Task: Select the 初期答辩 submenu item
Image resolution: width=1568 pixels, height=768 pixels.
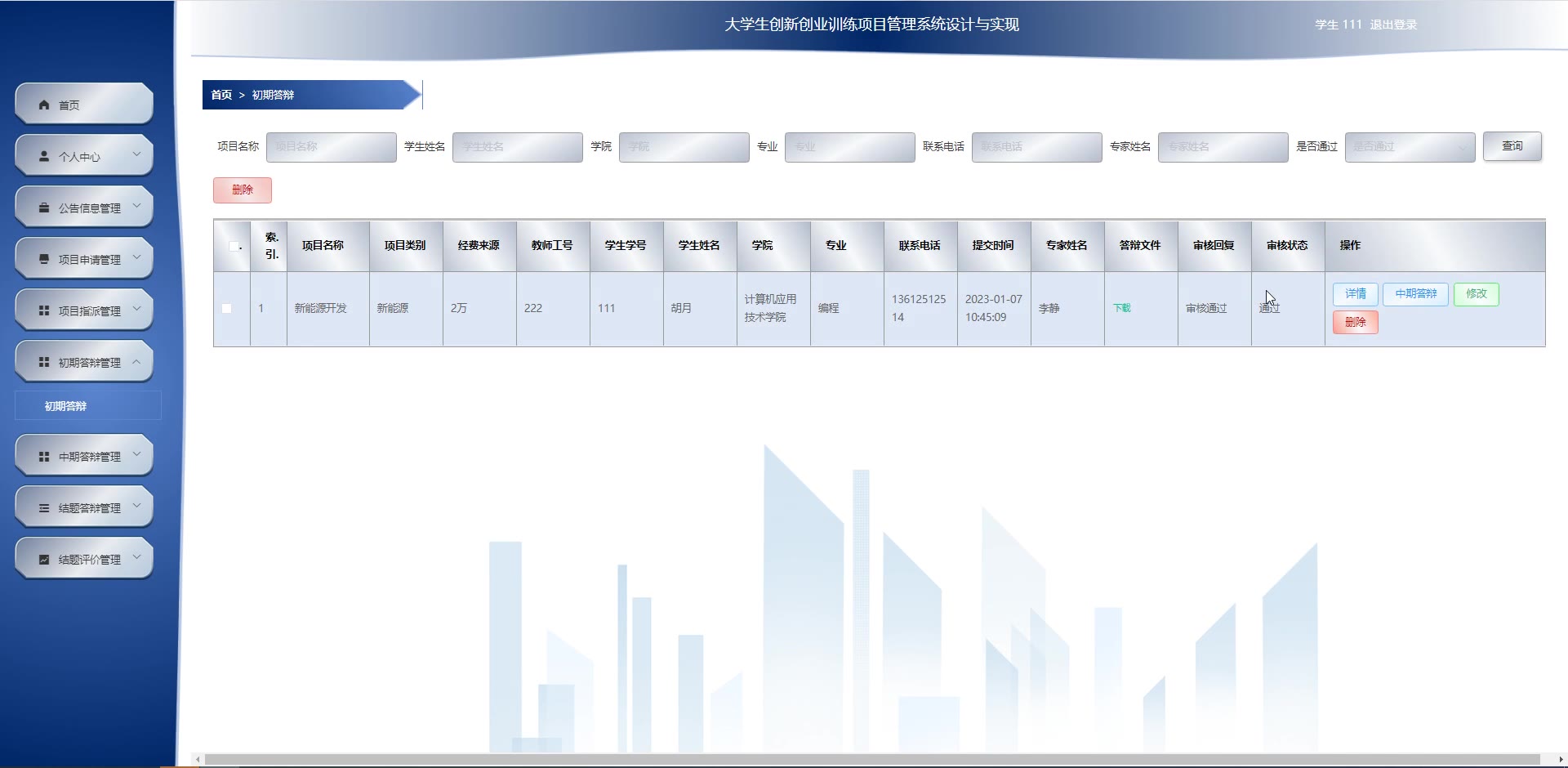Action: coord(87,406)
